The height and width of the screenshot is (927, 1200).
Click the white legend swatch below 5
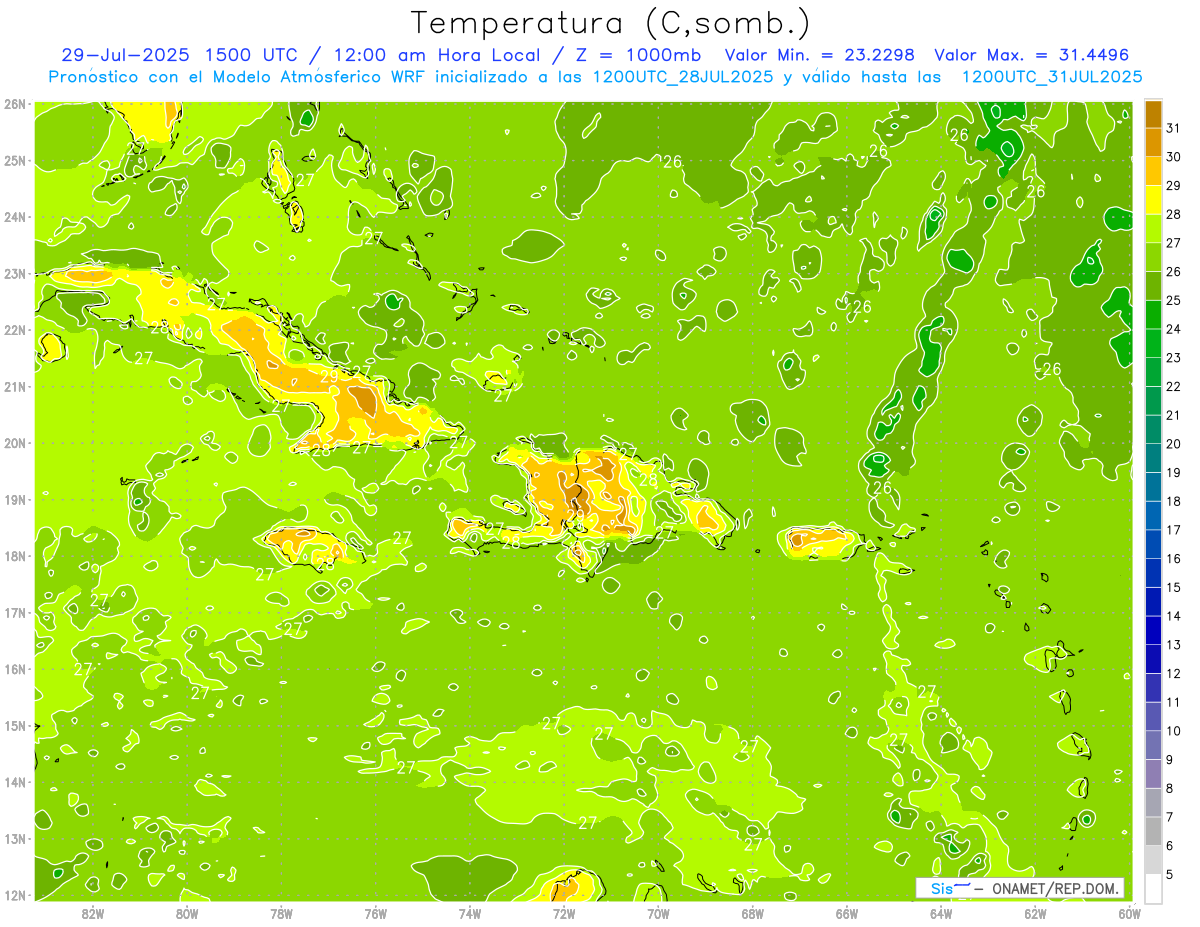click(x=1153, y=887)
